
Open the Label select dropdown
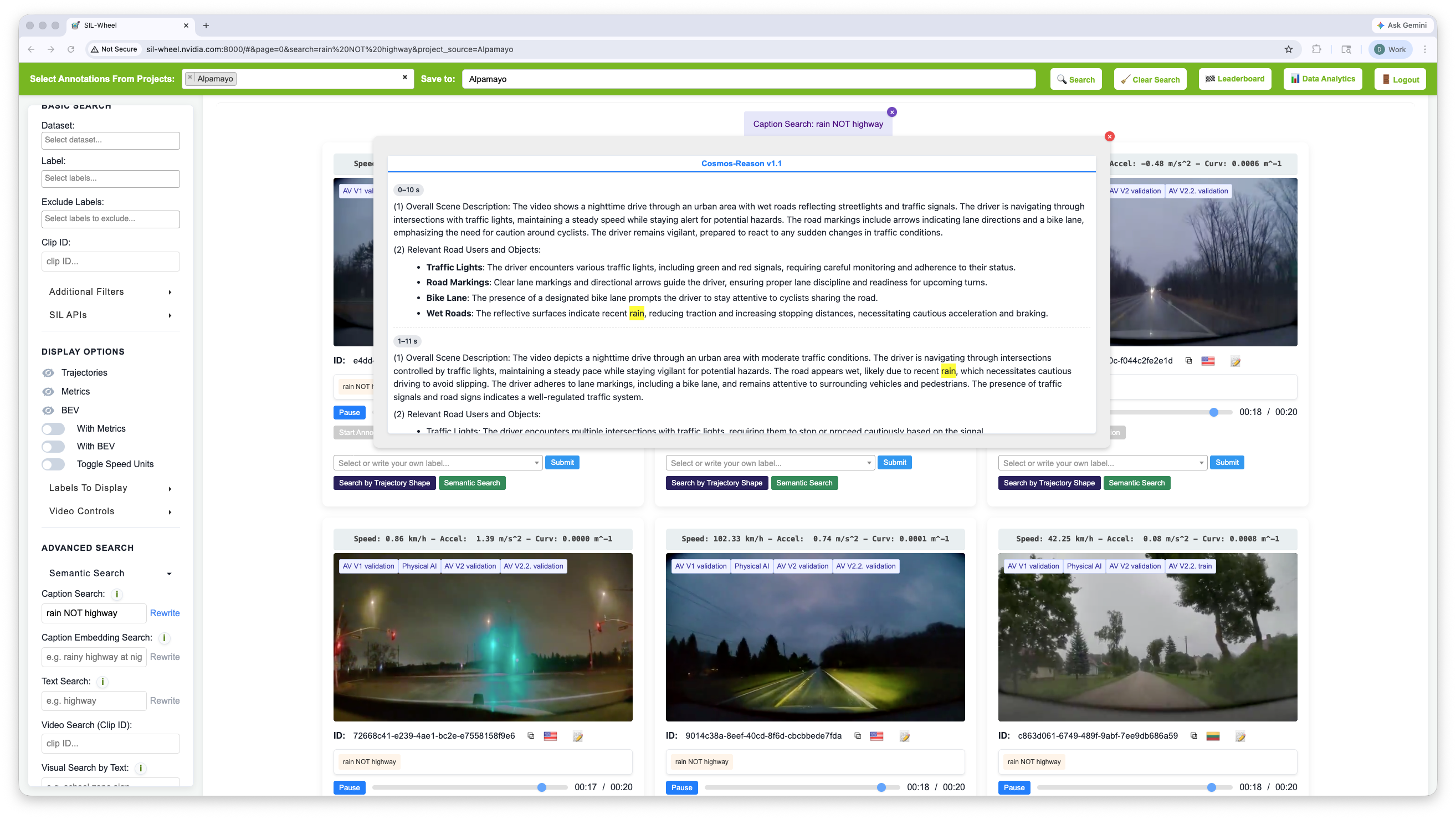(110, 178)
